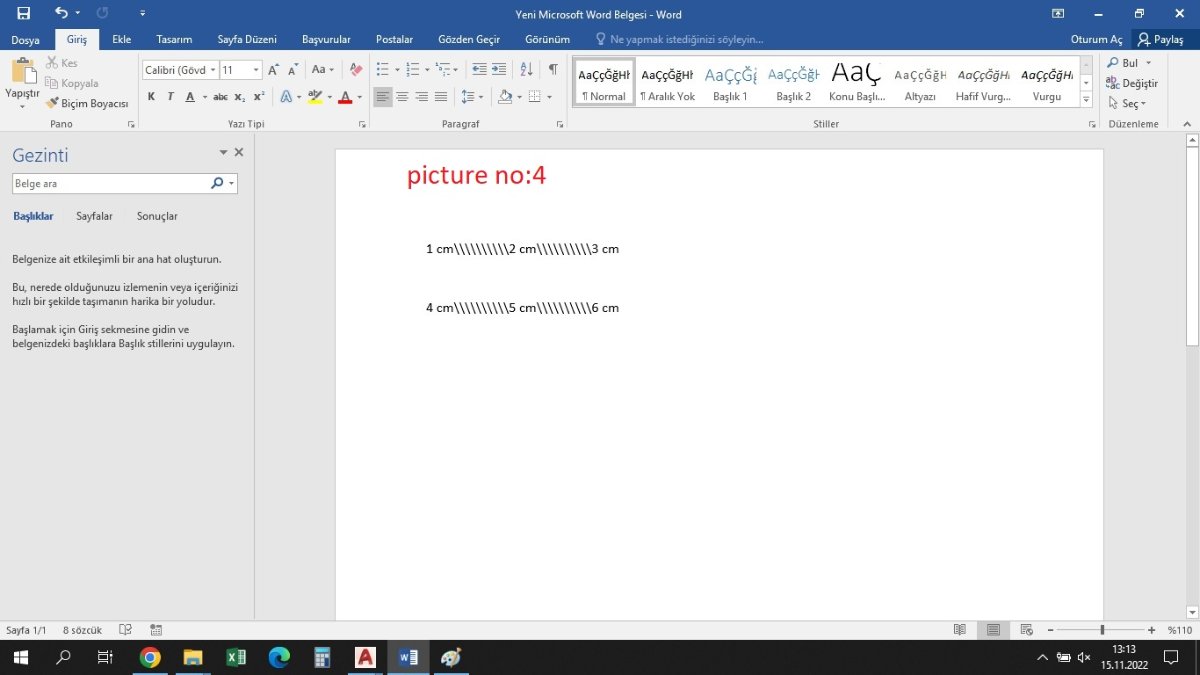Click the zoom slider handle
Image resolution: width=1200 pixels, height=675 pixels.
pos(1102,630)
